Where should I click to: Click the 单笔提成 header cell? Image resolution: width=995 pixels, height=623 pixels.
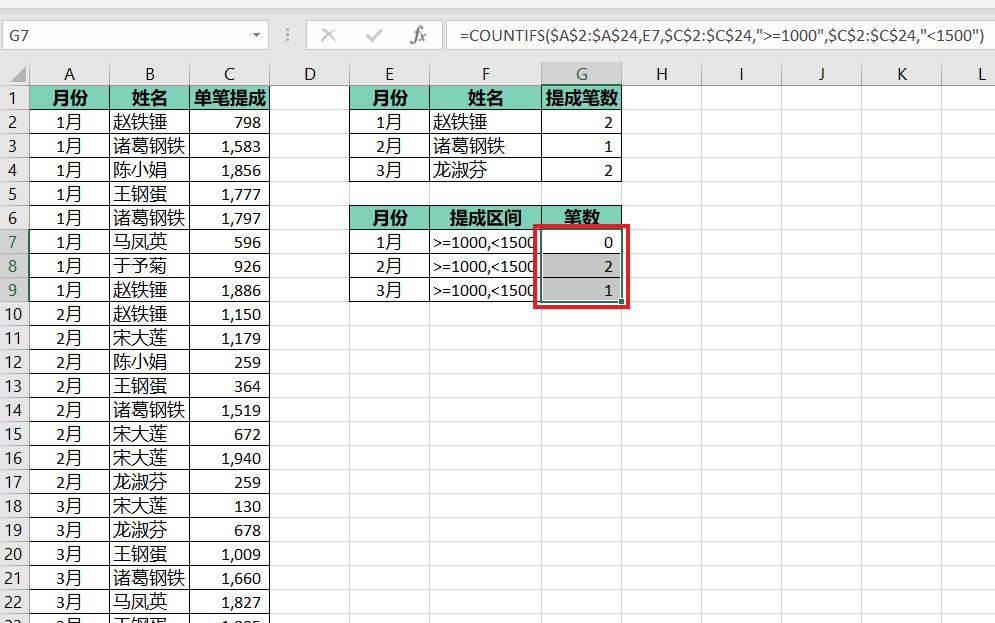pyautogui.click(x=230, y=98)
